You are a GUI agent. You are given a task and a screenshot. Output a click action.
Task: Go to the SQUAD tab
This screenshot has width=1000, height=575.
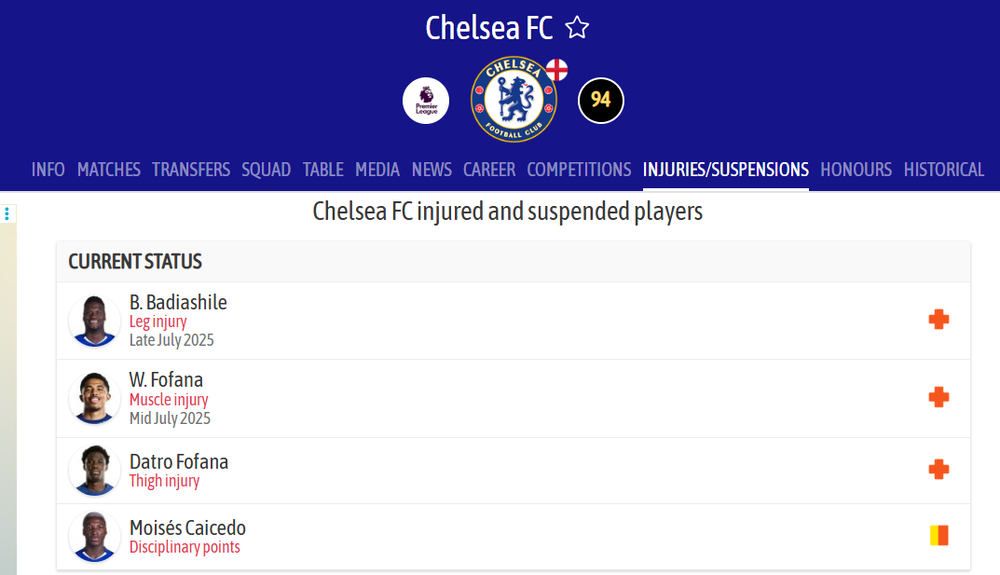(266, 170)
